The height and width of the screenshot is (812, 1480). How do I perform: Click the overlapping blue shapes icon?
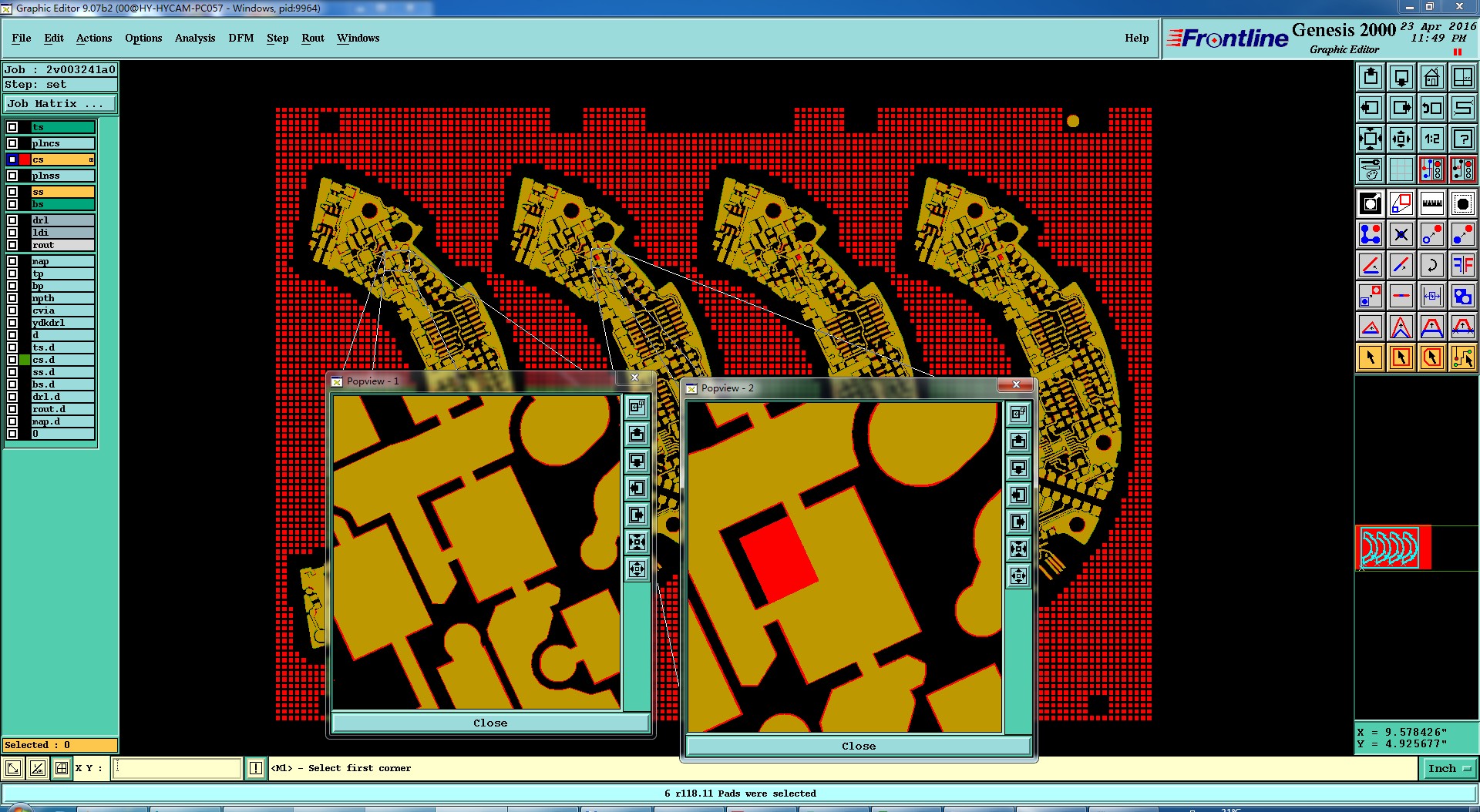point(1463,296)
